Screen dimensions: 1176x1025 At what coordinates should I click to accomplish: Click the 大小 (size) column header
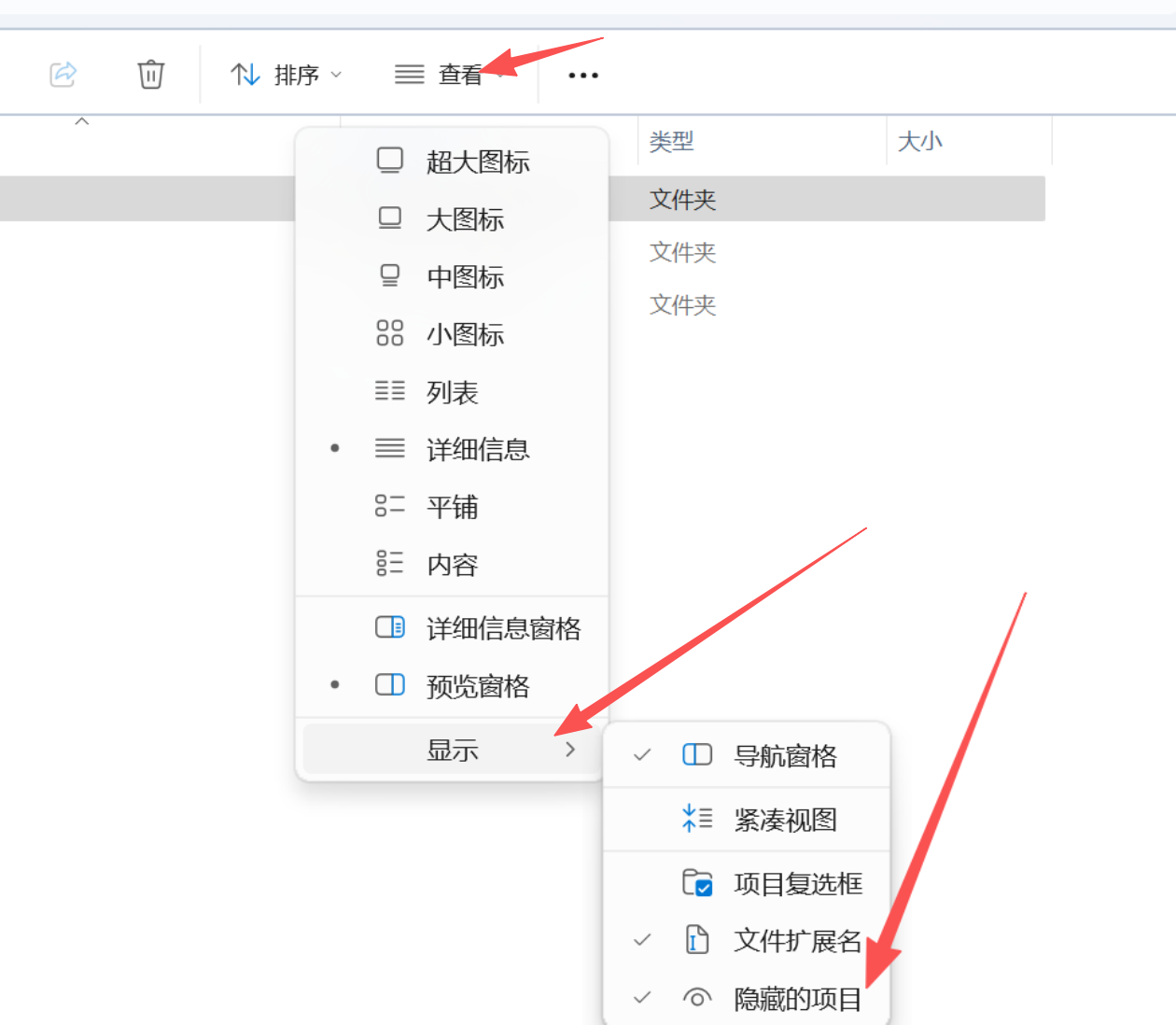coord(919,141)
